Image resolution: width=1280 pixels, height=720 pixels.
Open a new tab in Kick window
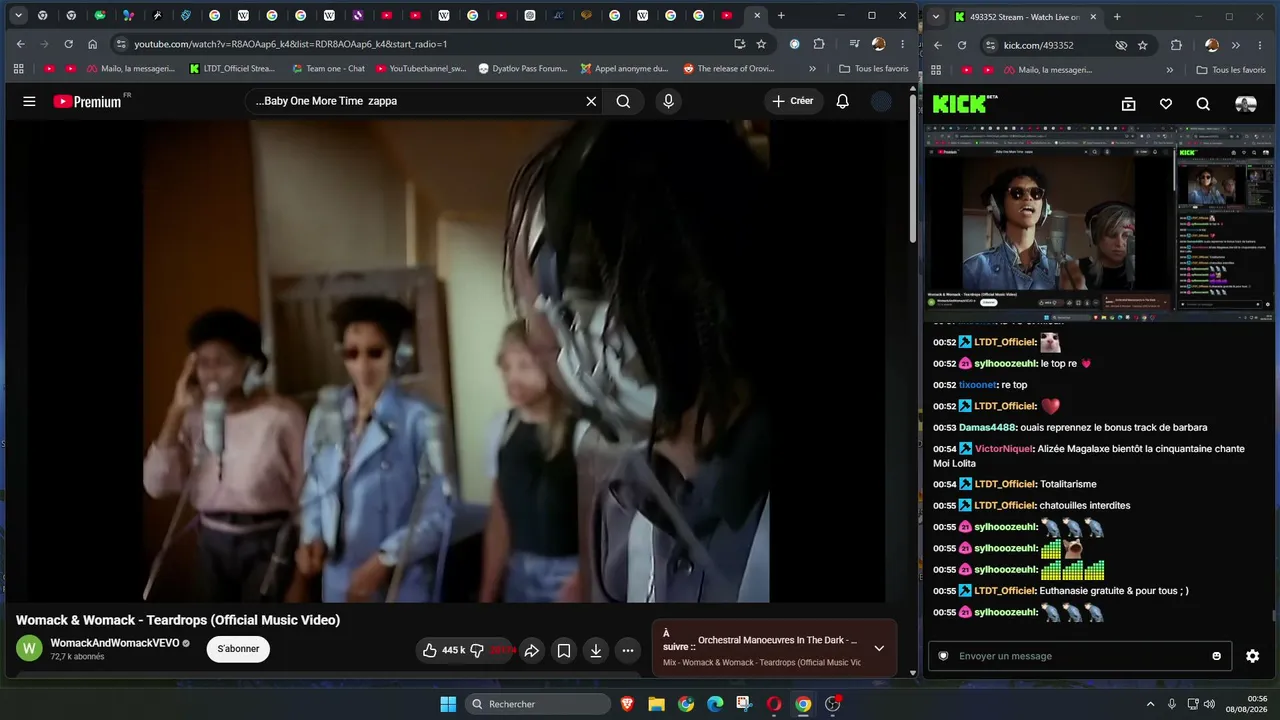pyautogui.click(x=1117, y=17)
